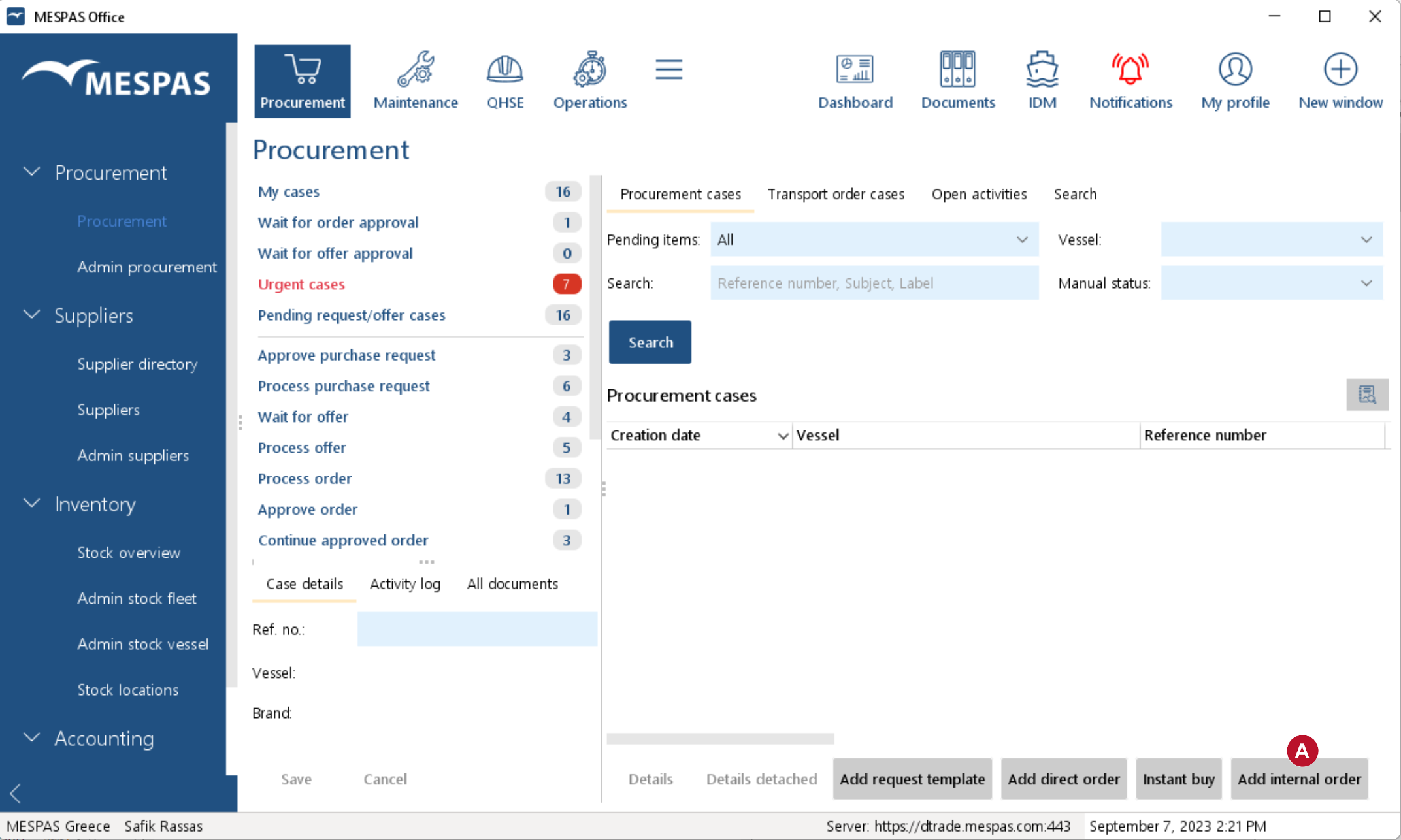The width and height of the screenshot is (1401, 840).
Task: Select Process purchase request filter
Action: click(418, 385)
